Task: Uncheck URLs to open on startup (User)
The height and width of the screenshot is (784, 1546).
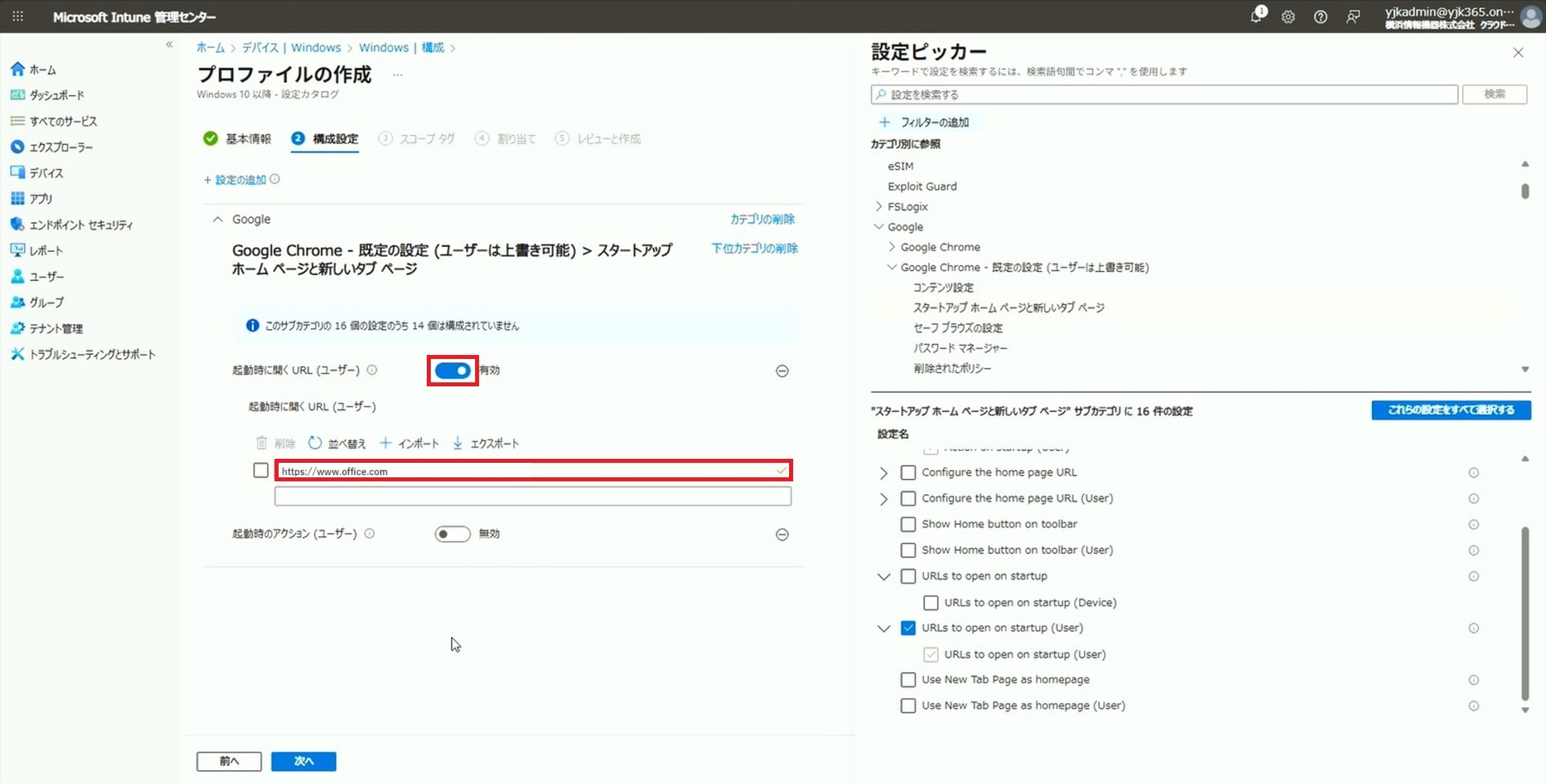Action: [x=908, y=629]
